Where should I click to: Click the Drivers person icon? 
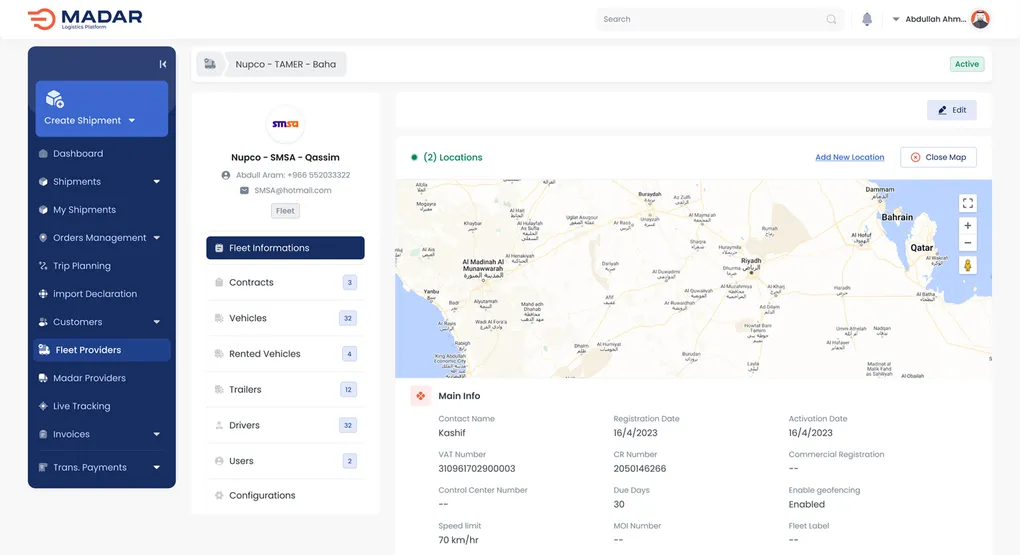[x=219, y=425]
